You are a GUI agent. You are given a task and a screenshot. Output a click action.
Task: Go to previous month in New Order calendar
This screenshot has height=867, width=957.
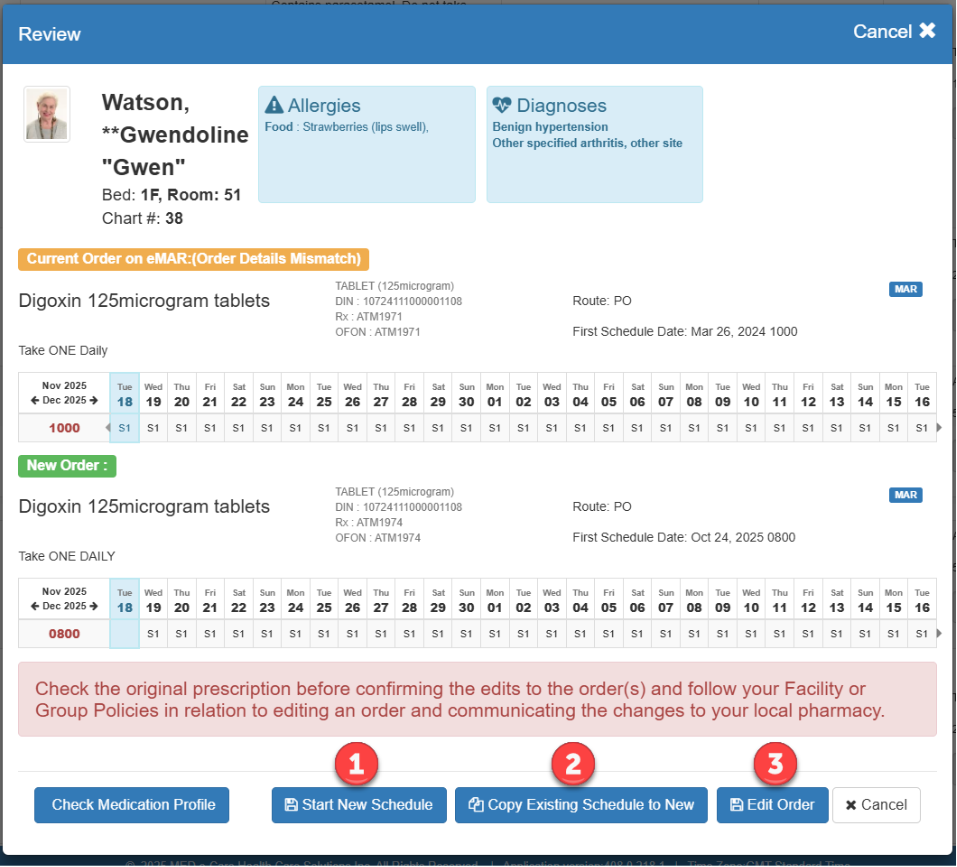pyautogui.click(x=35, y=606)
